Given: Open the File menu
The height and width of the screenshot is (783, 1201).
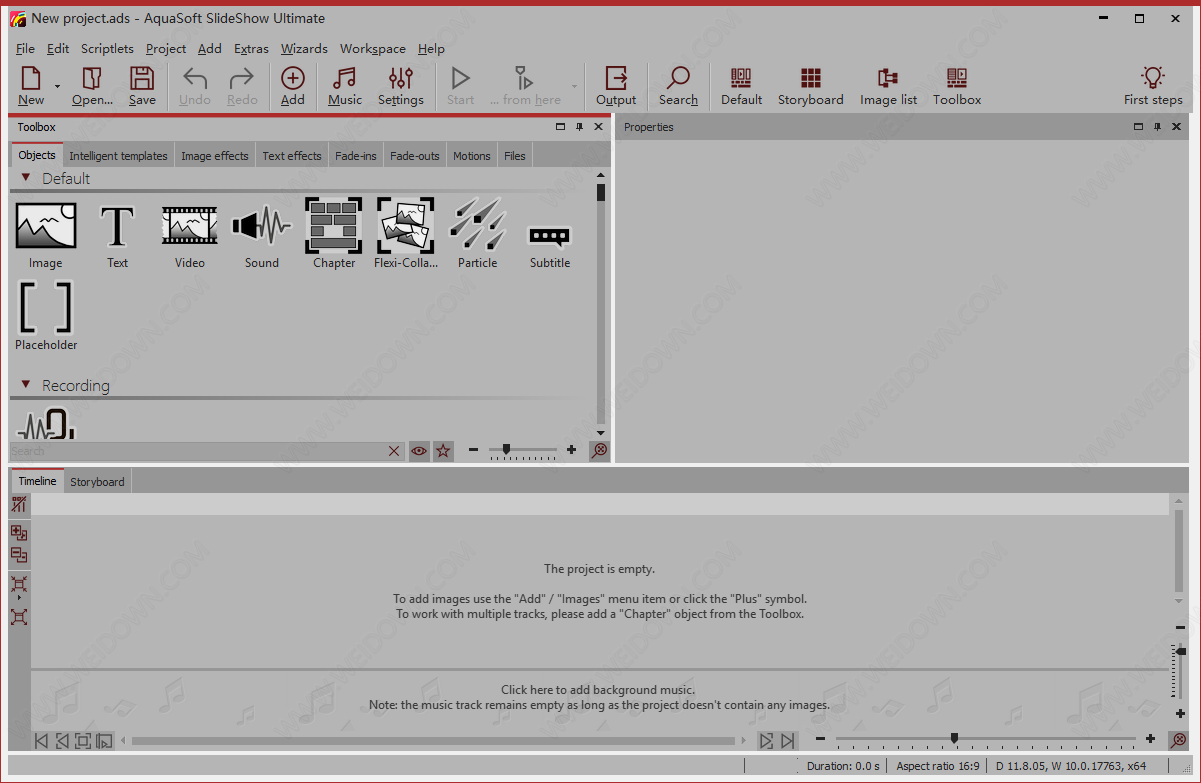Looking at the screenshot, I should click(25, 48).
